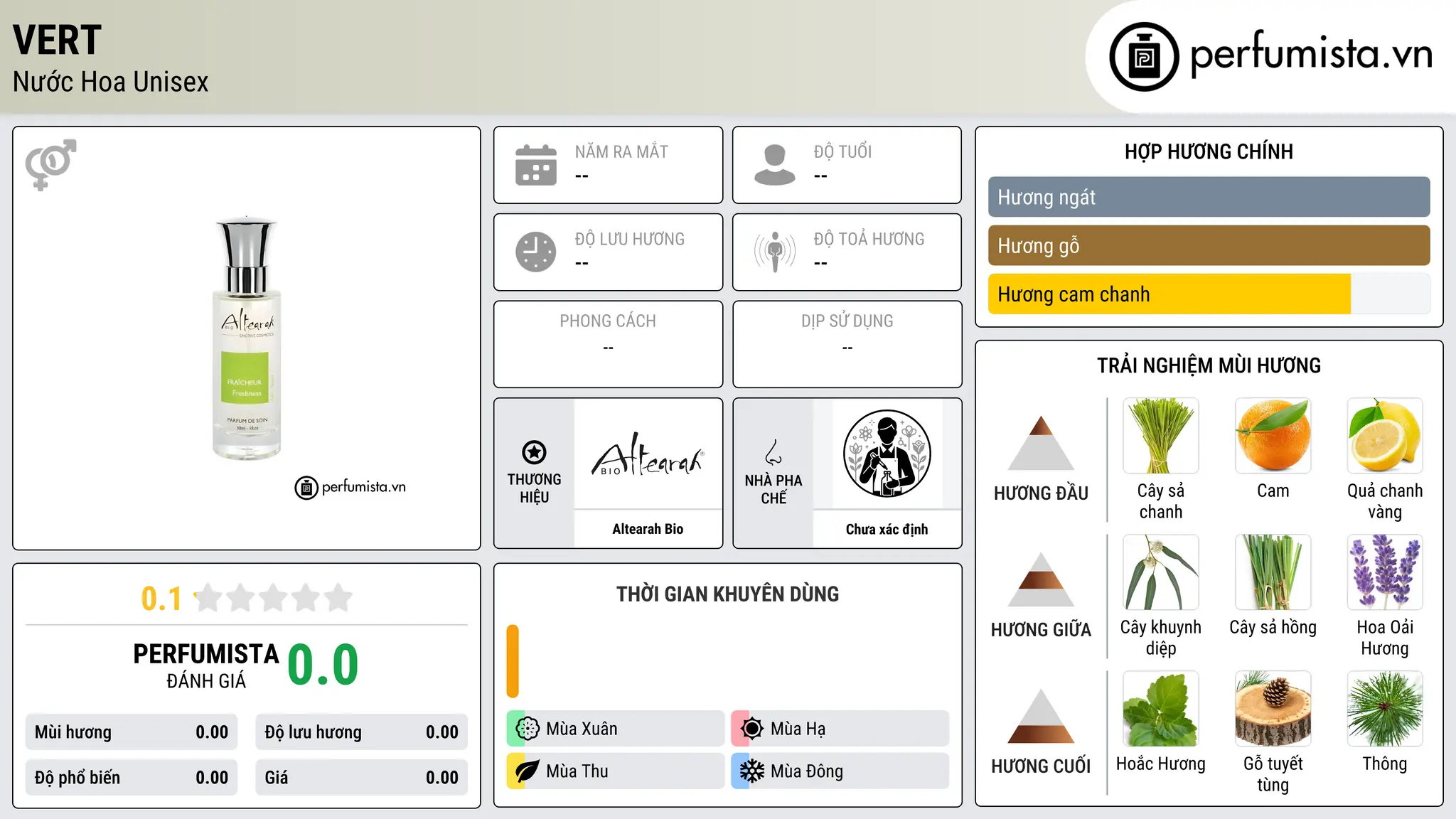Click the Chưa xác định perfumer label
1456x819 pixels.
click(887, 529)
